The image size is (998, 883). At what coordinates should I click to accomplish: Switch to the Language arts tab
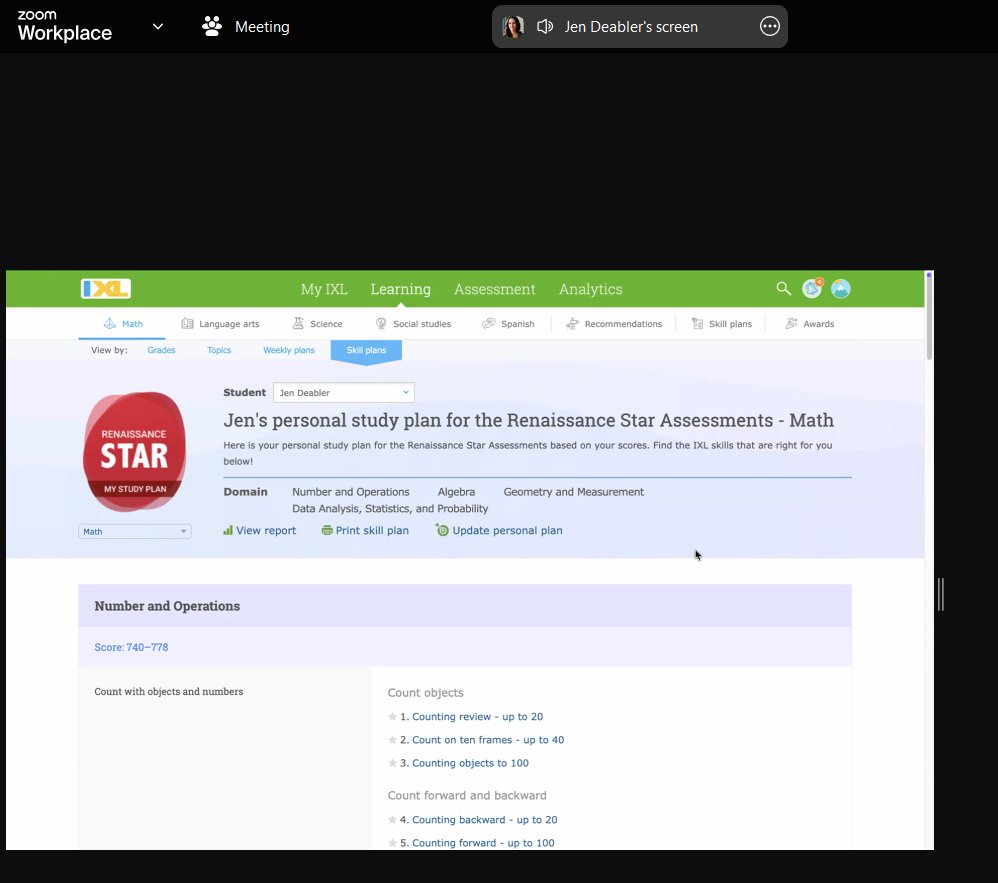click(220, 323)
